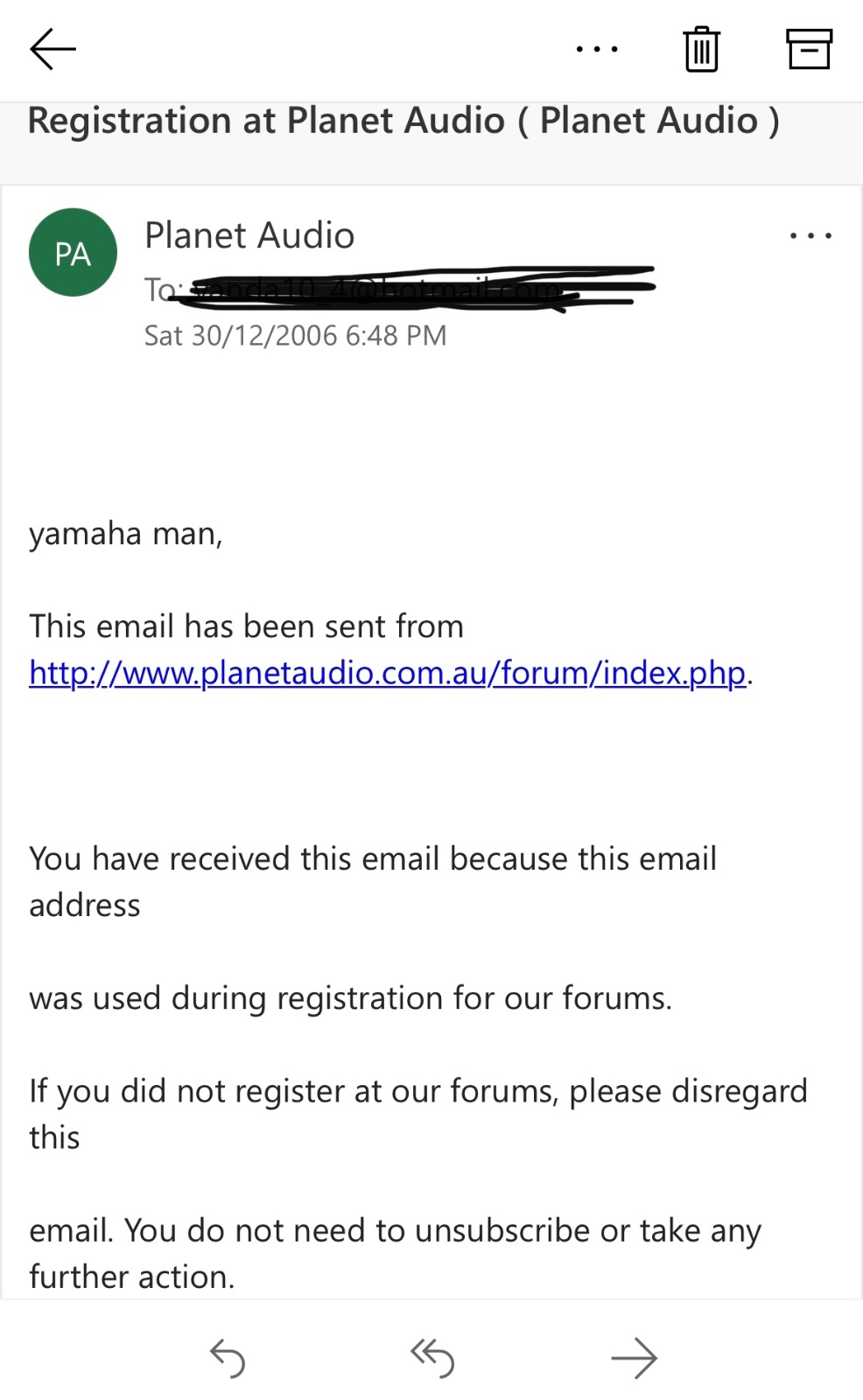Tap the "was used during registration" line

click(x=350, y=998)
